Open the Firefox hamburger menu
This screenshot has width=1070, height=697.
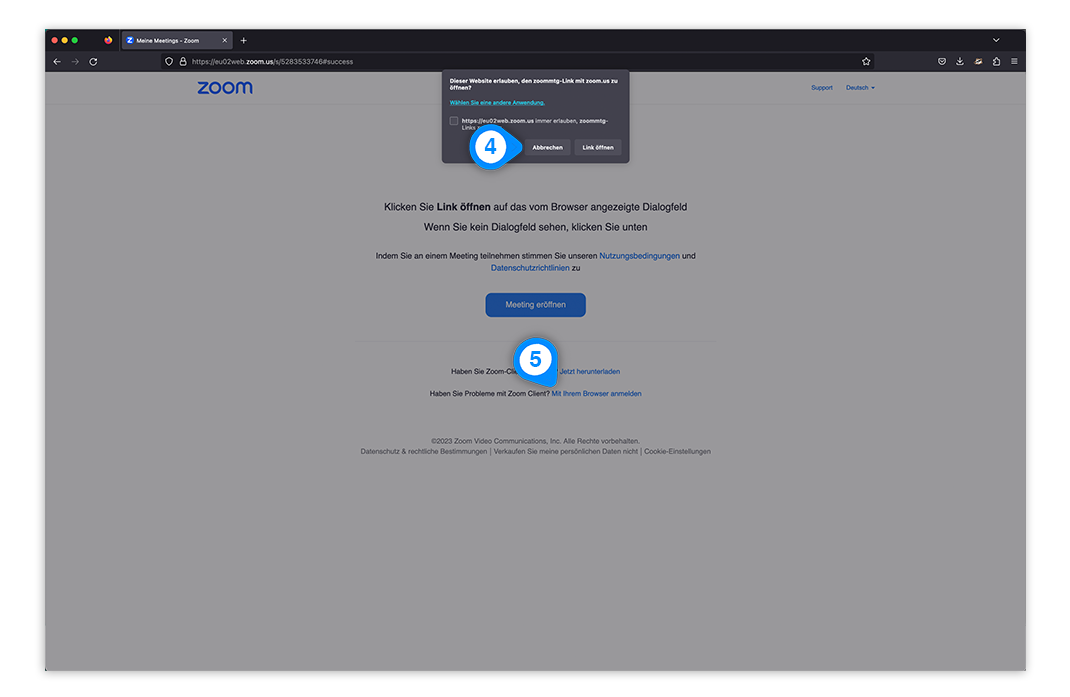(1014, 61)
